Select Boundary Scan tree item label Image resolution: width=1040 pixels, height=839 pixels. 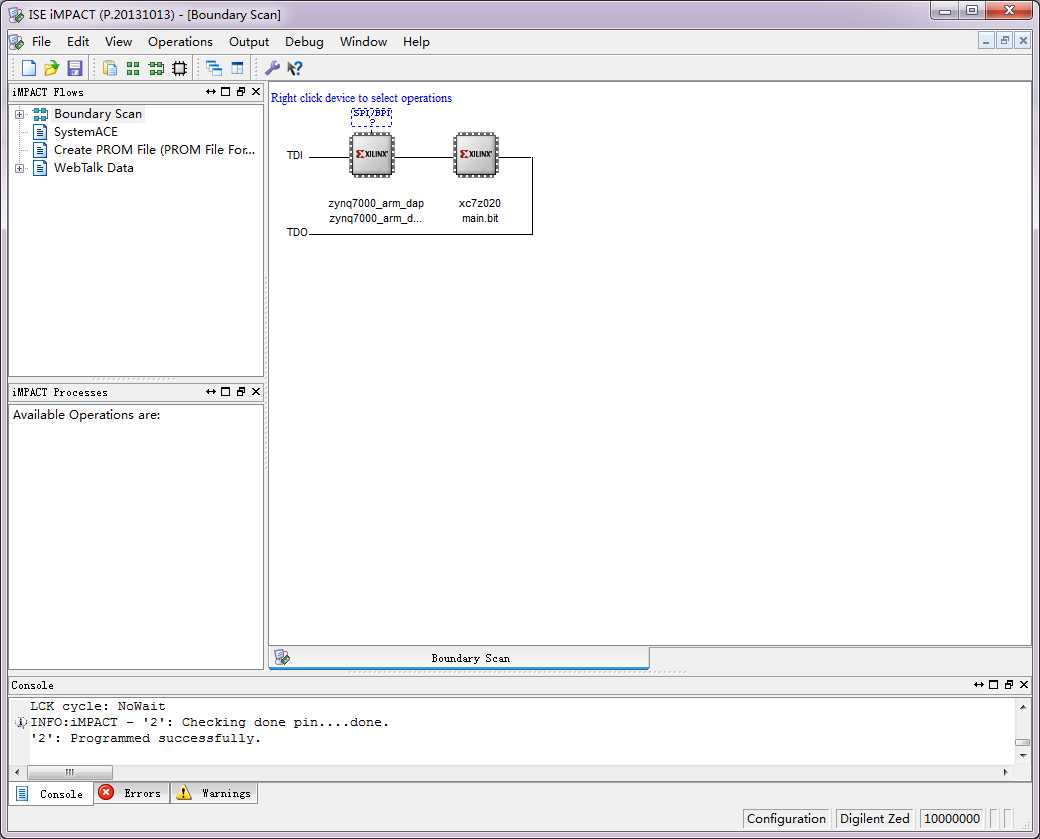98,114
